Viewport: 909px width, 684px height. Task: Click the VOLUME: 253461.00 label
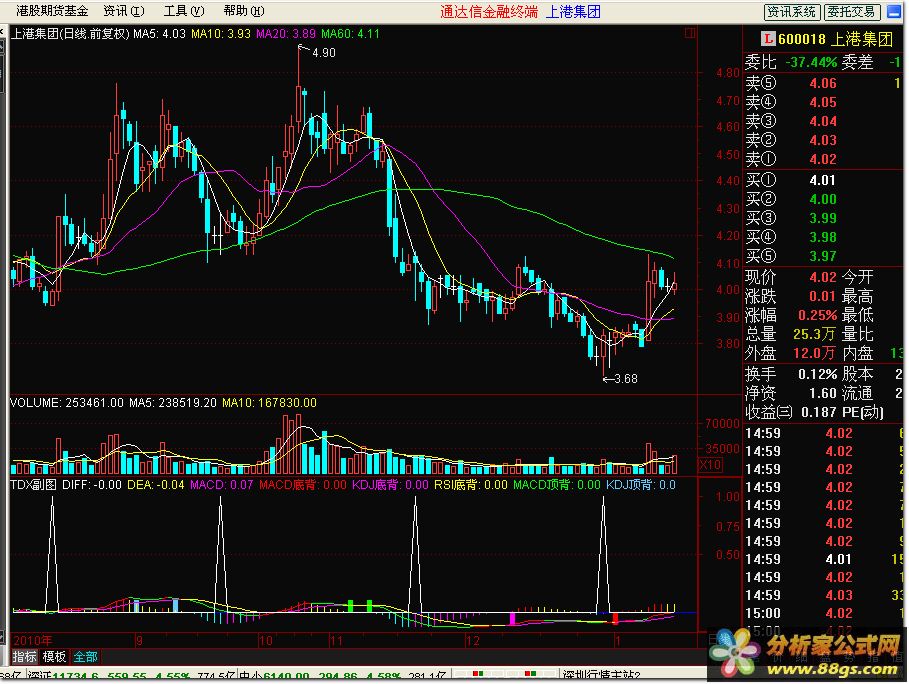click(x=67, y=402)
